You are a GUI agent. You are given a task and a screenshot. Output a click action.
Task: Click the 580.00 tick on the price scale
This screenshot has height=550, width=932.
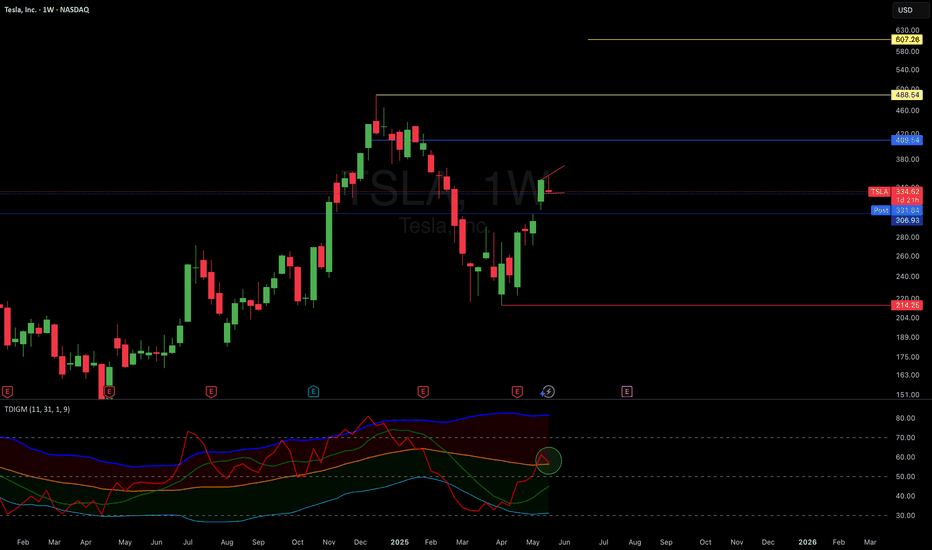(x=907, y=52)
